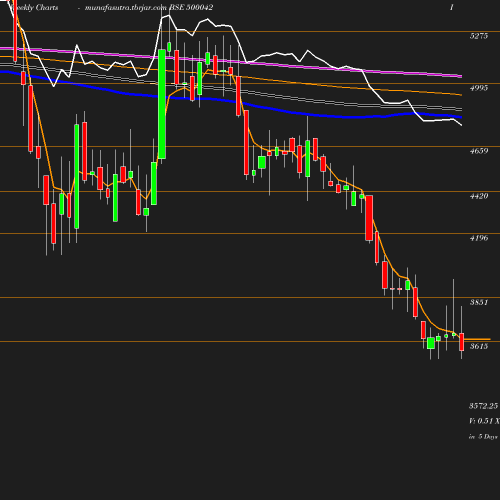Click the 4420 price level label
Screen dimensions: 500x500
tap(479, 196)
